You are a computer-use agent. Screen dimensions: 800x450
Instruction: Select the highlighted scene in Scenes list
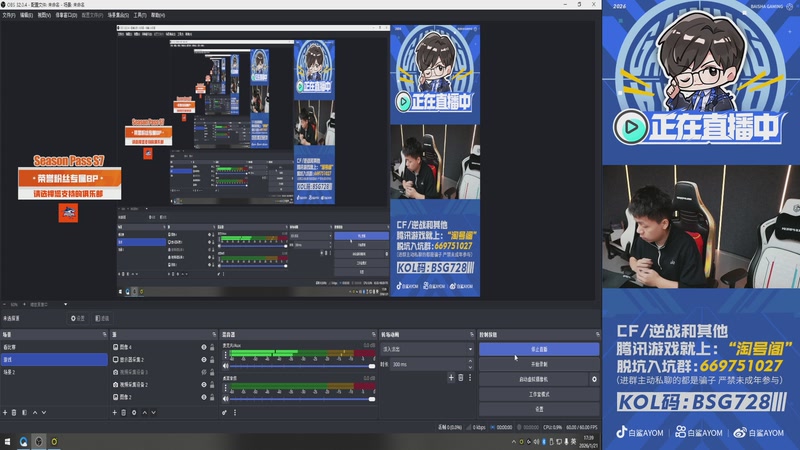tap(54, 359)
